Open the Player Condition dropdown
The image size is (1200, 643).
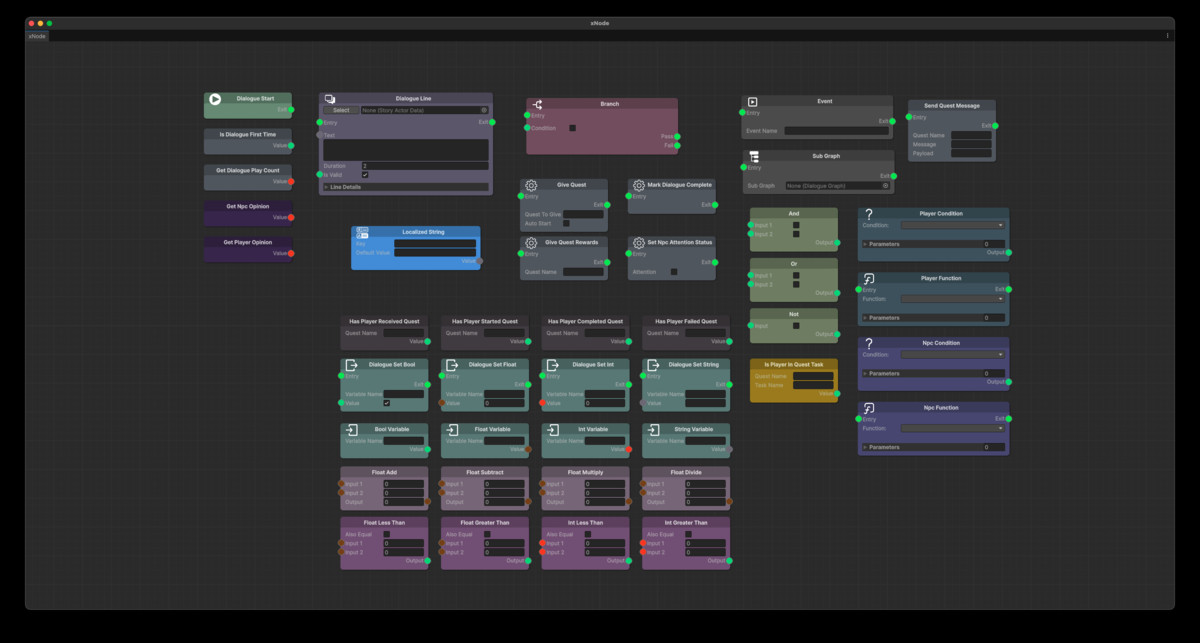tap(952, 225)
